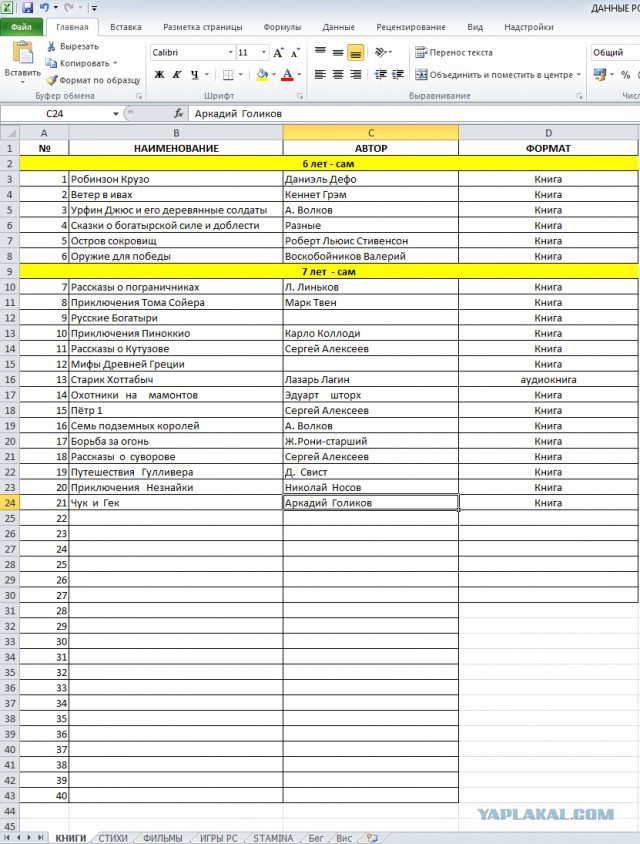The image size is (640, 844).
Task: Switch to the Формулы ribbon tab
Action: (282, 27)
